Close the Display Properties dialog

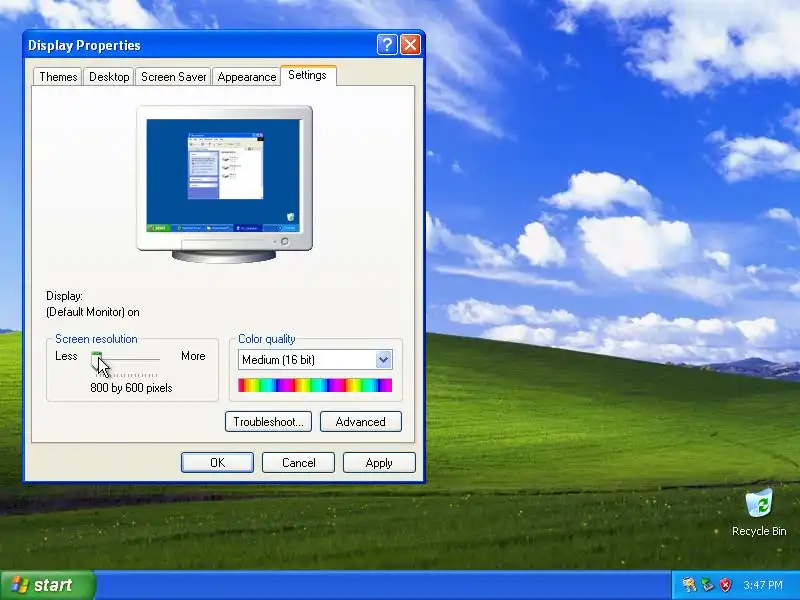point(410,45)
